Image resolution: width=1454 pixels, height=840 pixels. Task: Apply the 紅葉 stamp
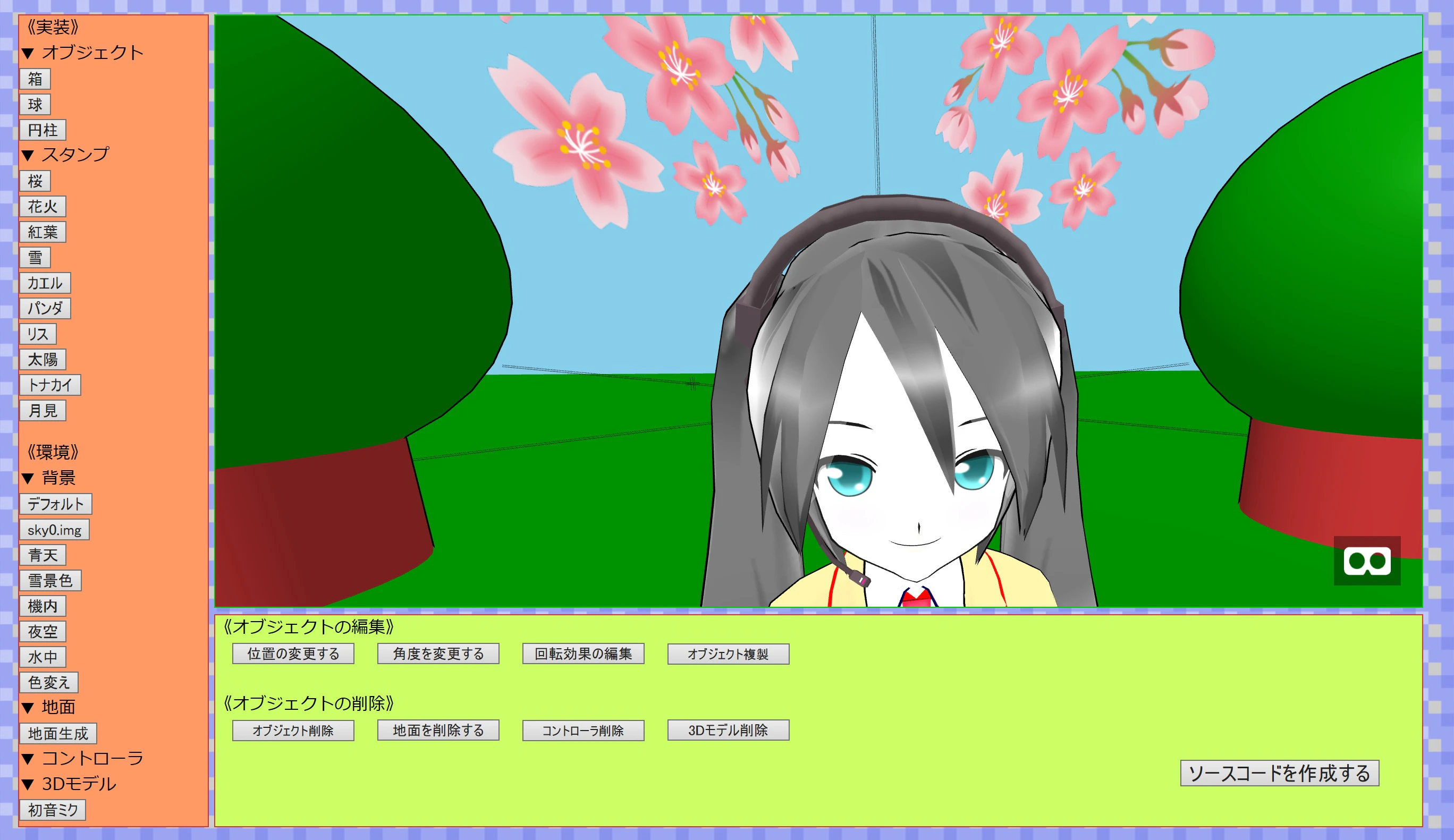(x=43, y=232)
